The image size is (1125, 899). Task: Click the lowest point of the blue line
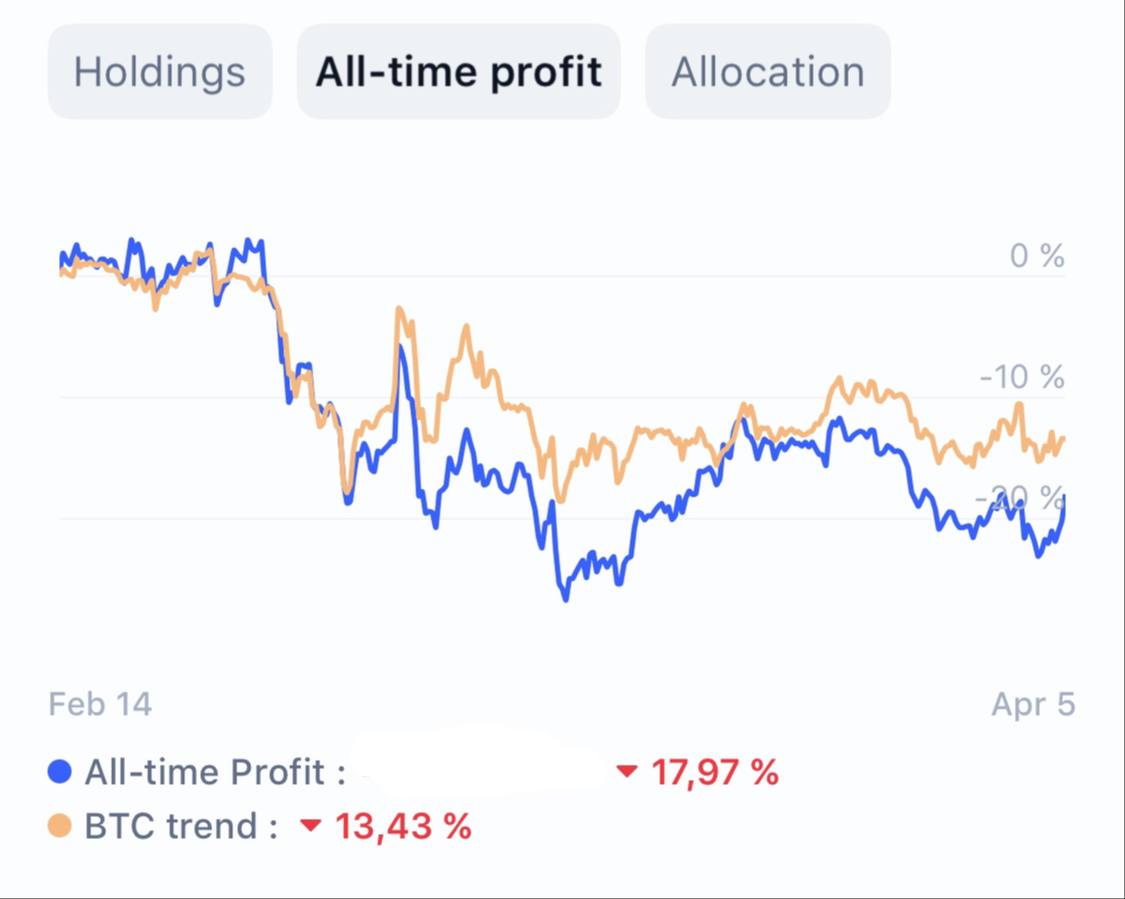click(565, 598)
